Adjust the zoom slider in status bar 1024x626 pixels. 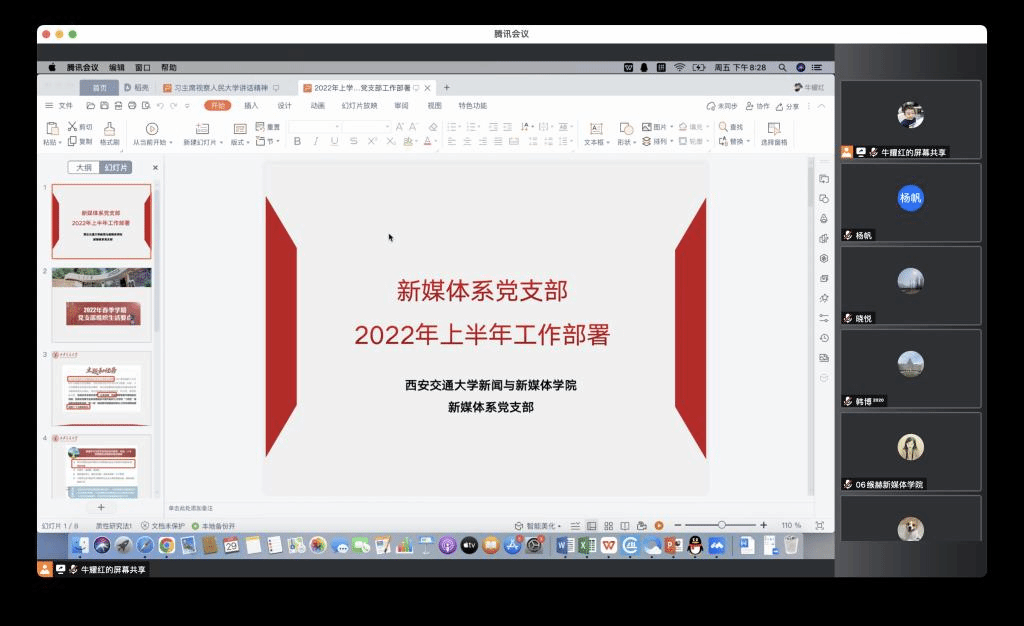coord(721,525)
